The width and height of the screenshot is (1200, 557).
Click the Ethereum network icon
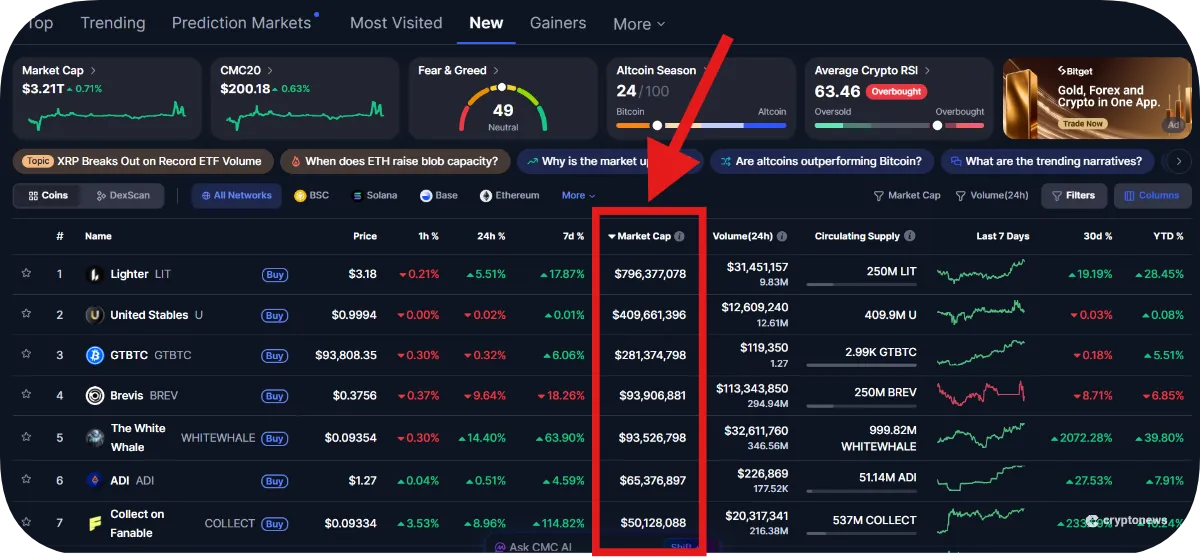(x=486, y=196)
